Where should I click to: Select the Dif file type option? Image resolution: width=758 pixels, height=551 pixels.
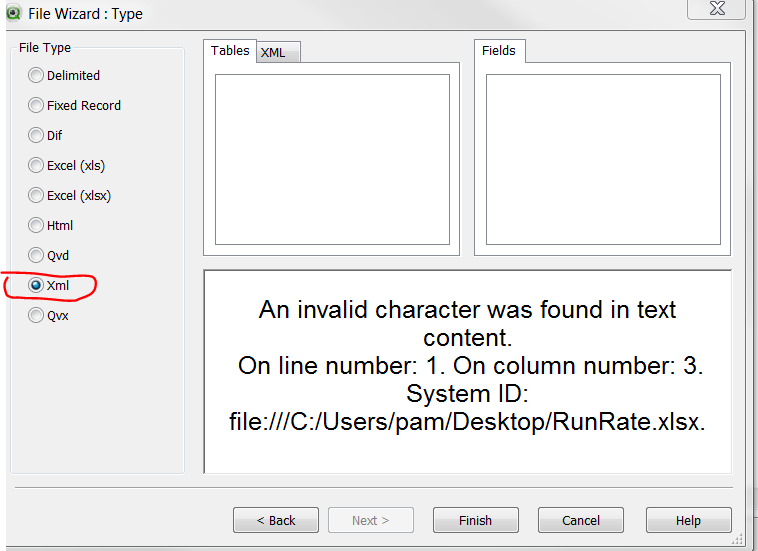[36, 135]
